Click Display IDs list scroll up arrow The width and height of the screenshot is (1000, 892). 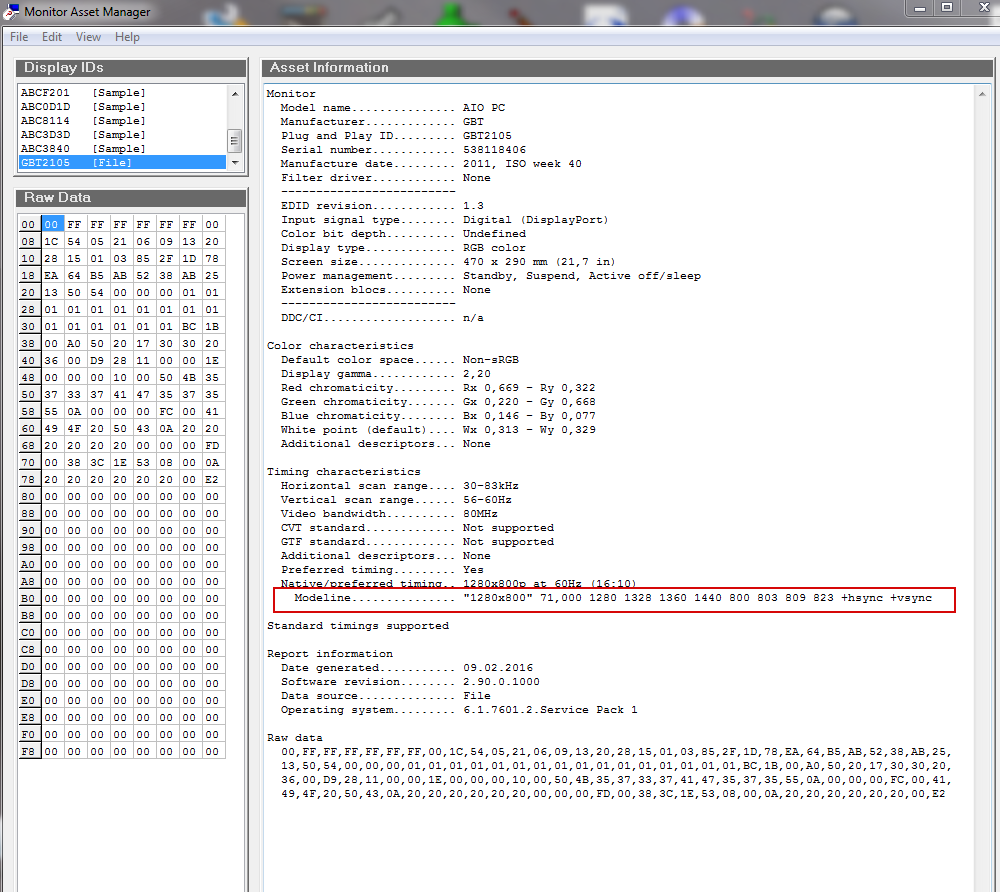235,93
